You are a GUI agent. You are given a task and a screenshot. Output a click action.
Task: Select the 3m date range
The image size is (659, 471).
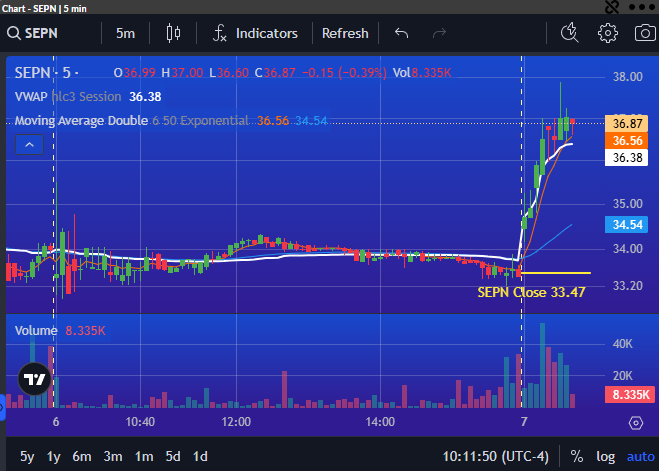tap(113, 456)
